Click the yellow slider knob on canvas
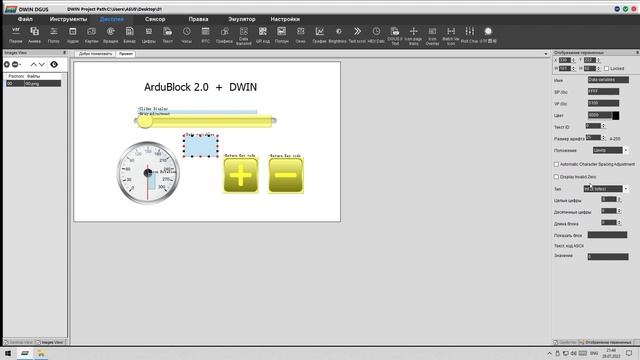 click(144, 121)
